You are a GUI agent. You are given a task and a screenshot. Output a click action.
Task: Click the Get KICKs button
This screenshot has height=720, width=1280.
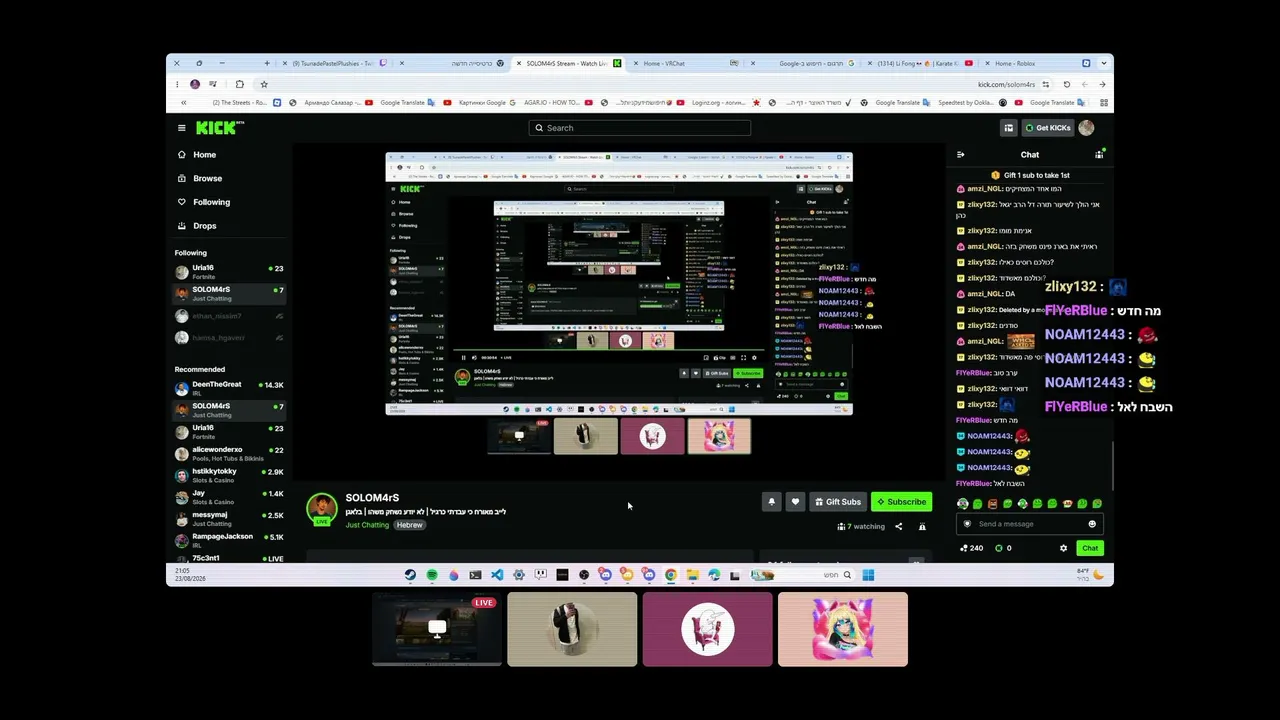1048,128
